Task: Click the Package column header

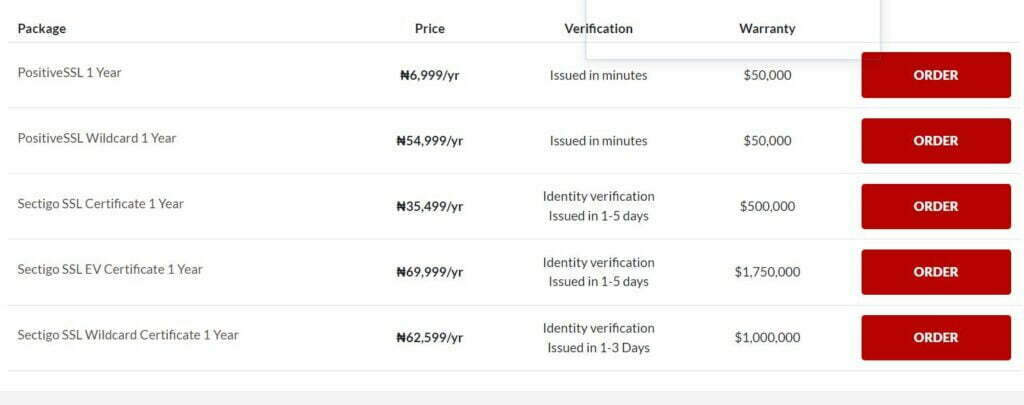Action: click(x=42, y=29)
